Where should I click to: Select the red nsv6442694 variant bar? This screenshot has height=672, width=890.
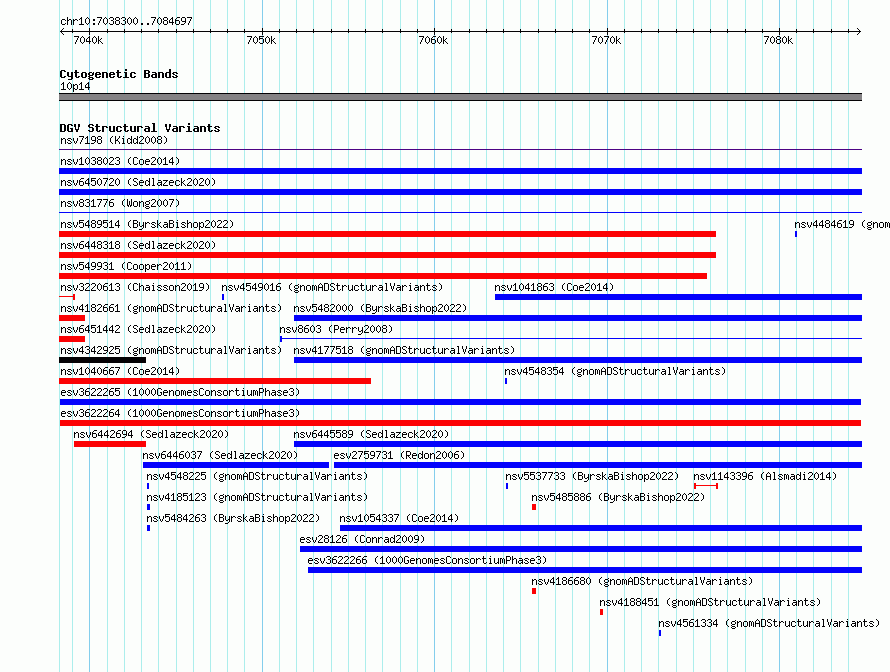pyautogui.click(x=110, y=444)
